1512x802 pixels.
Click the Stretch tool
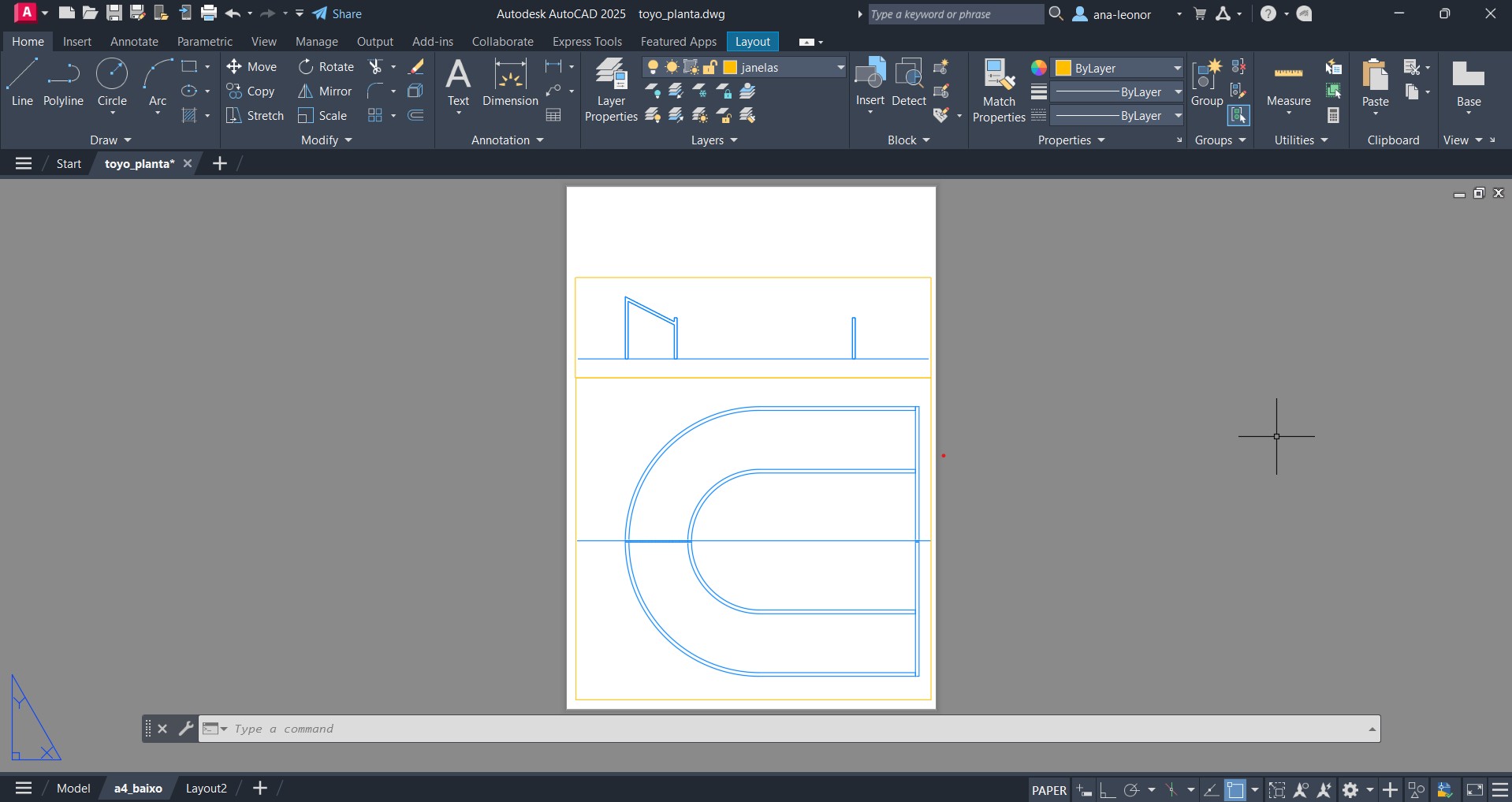point(255,116)
